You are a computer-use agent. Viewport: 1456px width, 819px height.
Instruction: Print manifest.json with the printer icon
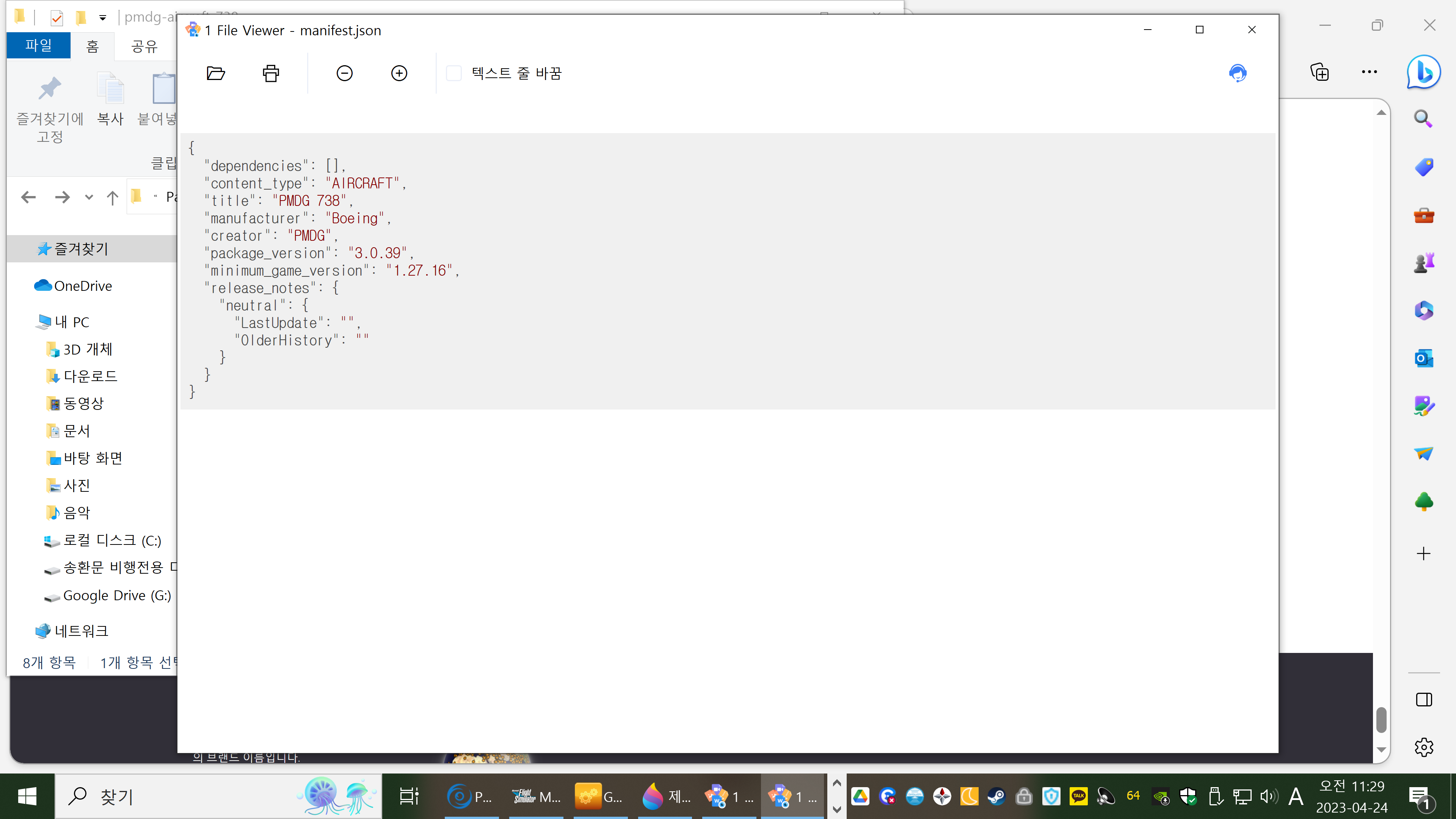pos(271,74)
